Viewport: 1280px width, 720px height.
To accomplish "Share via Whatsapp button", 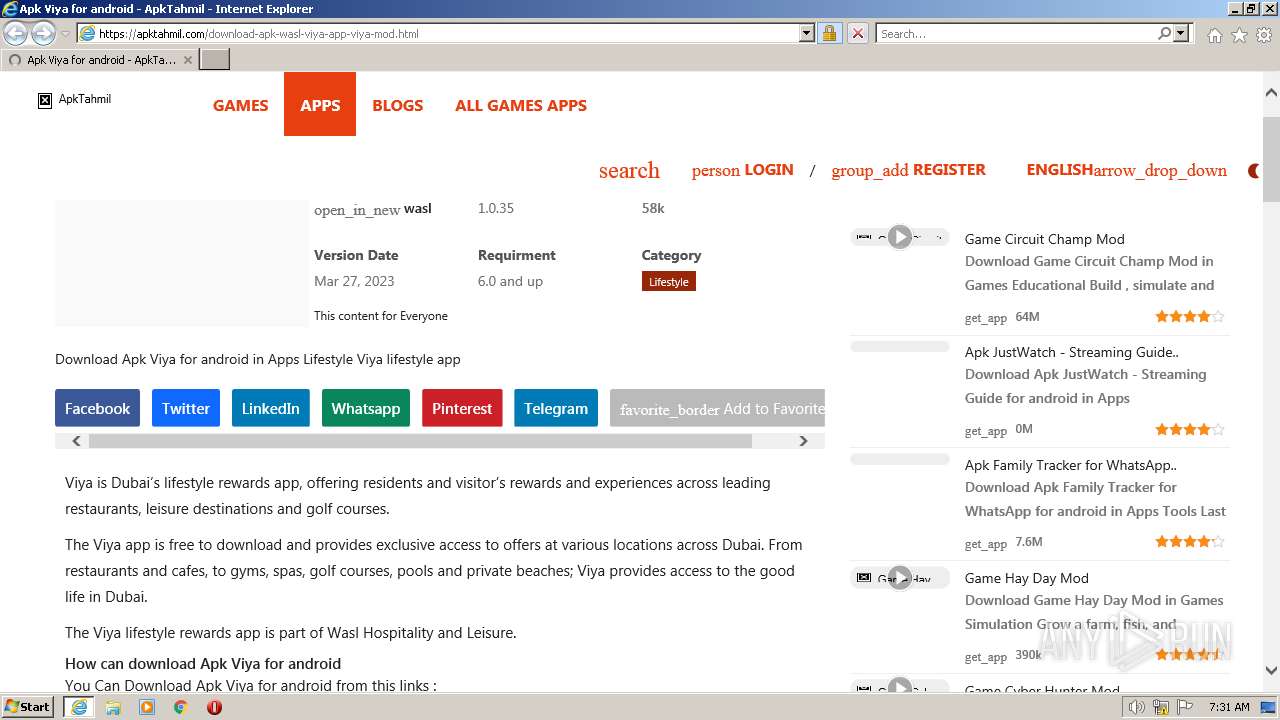I will tap(365, 408).
